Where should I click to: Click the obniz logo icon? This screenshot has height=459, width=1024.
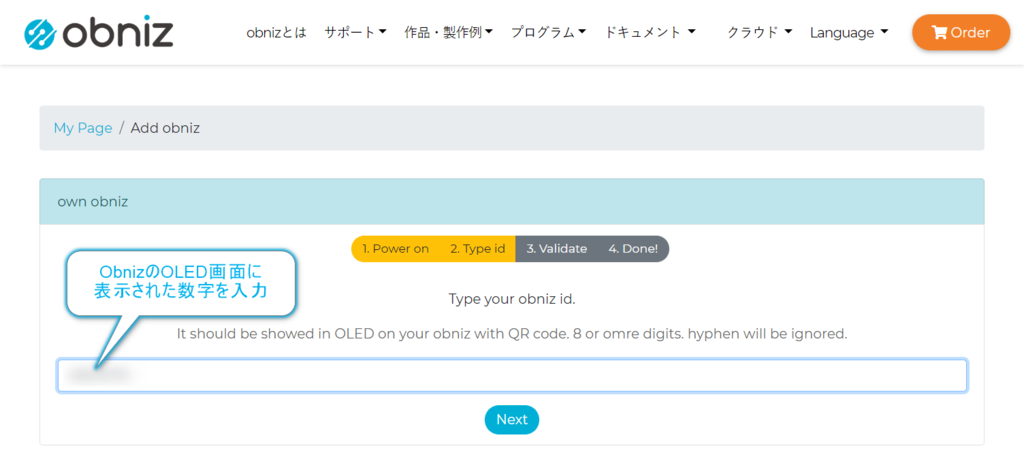[x=41, y=34]
